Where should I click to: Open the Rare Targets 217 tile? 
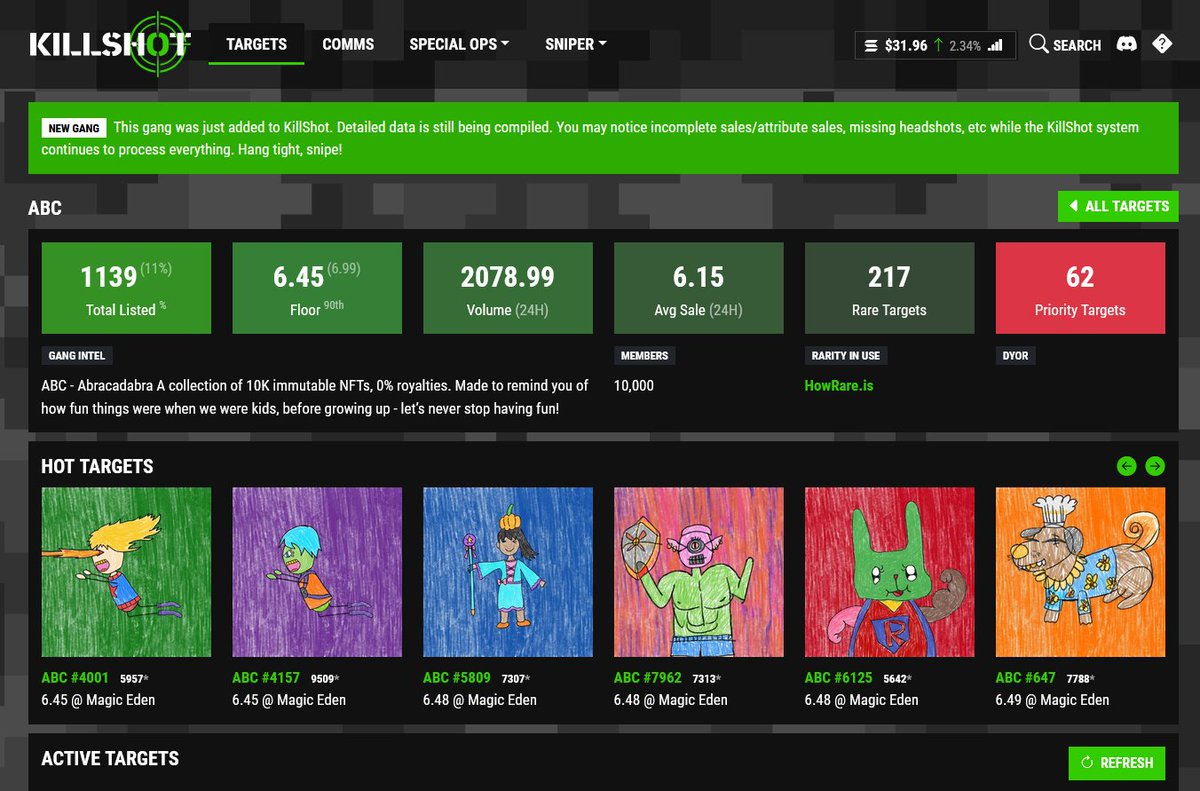tap(889, 288)
